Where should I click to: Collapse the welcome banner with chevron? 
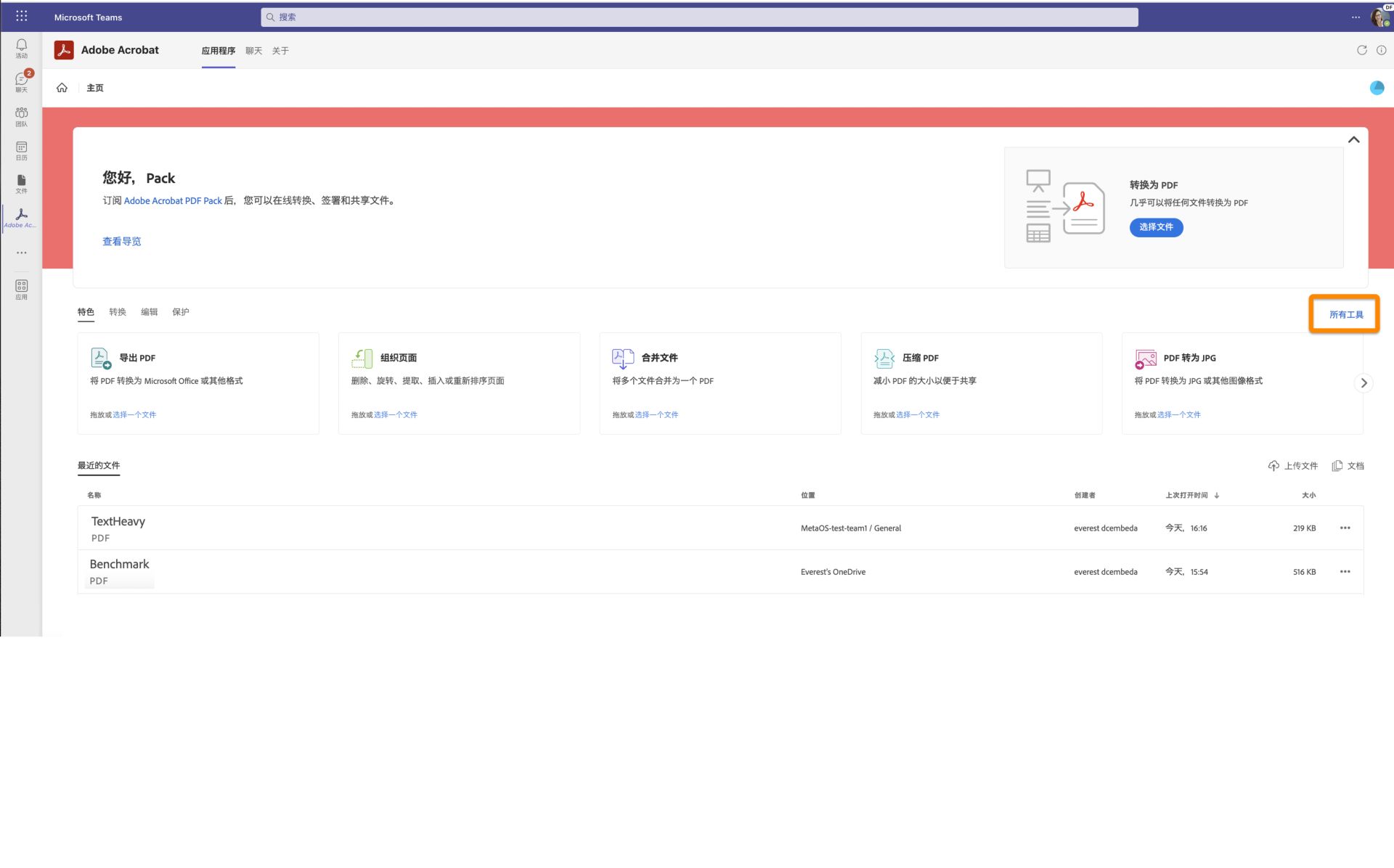[x=1353, y=139]
